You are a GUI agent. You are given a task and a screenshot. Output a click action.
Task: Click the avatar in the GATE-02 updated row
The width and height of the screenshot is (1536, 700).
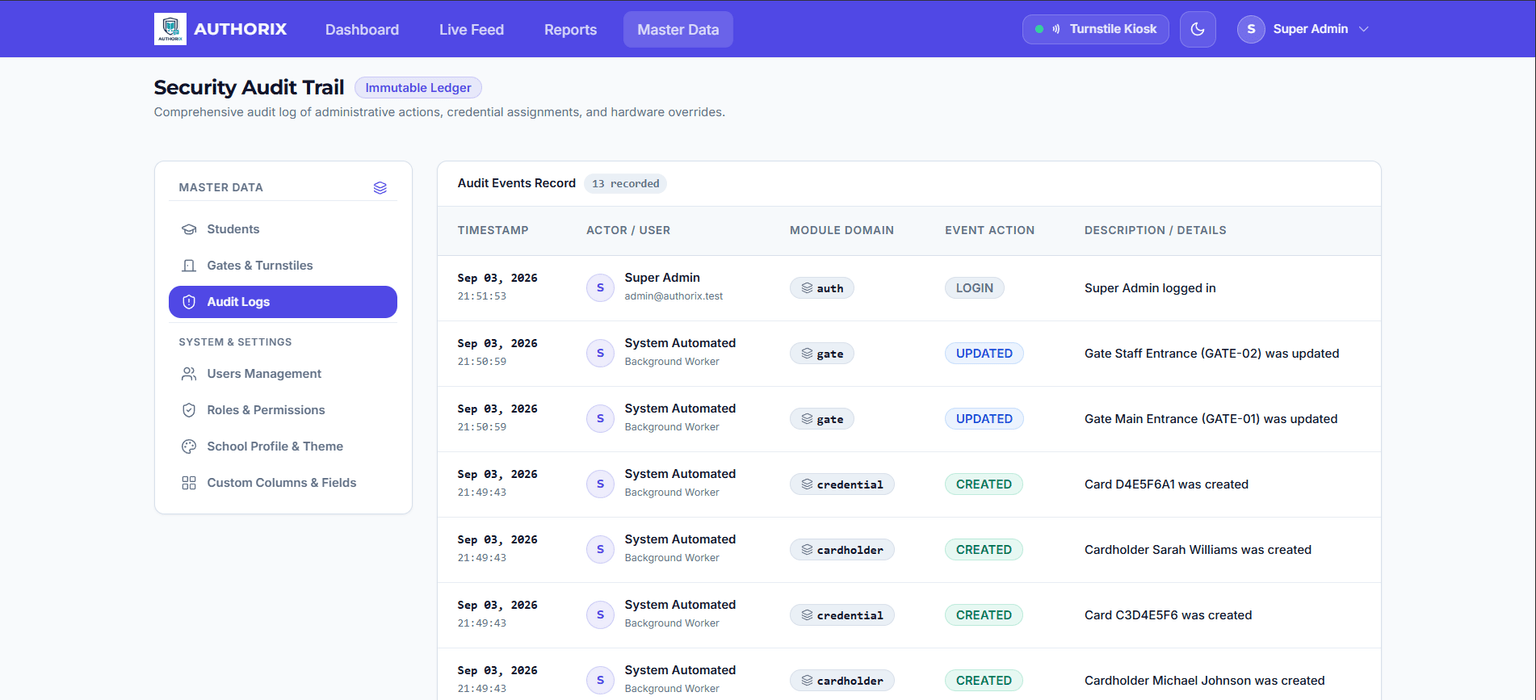pos(600,353)
